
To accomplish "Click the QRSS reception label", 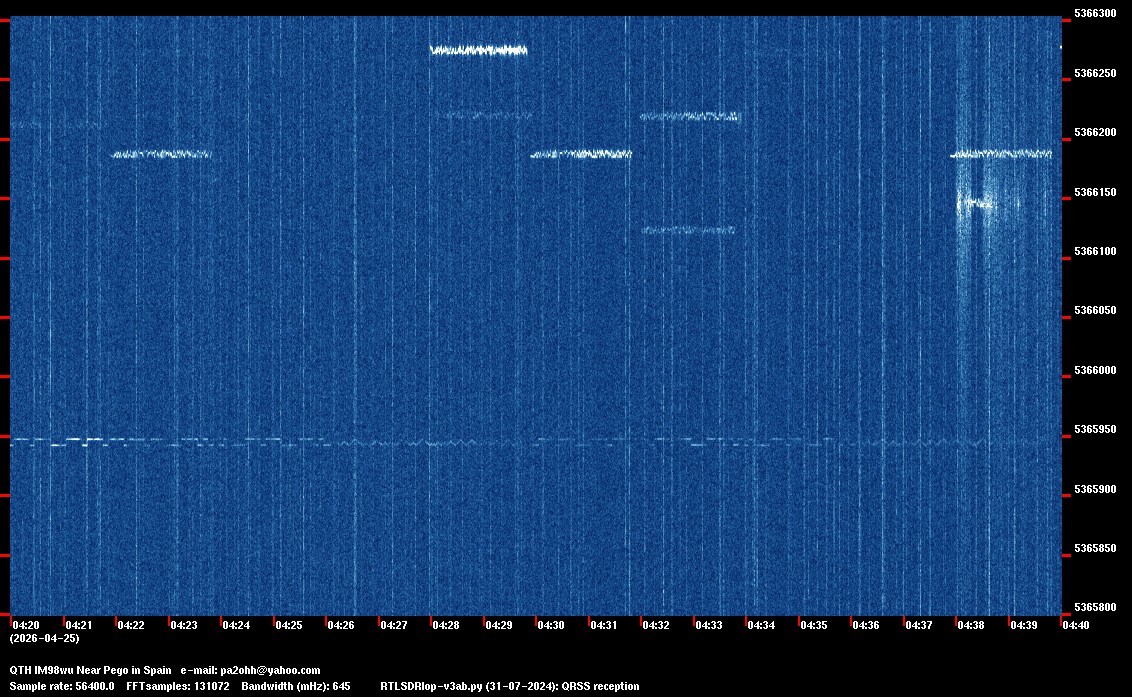I will coord(600,686).
